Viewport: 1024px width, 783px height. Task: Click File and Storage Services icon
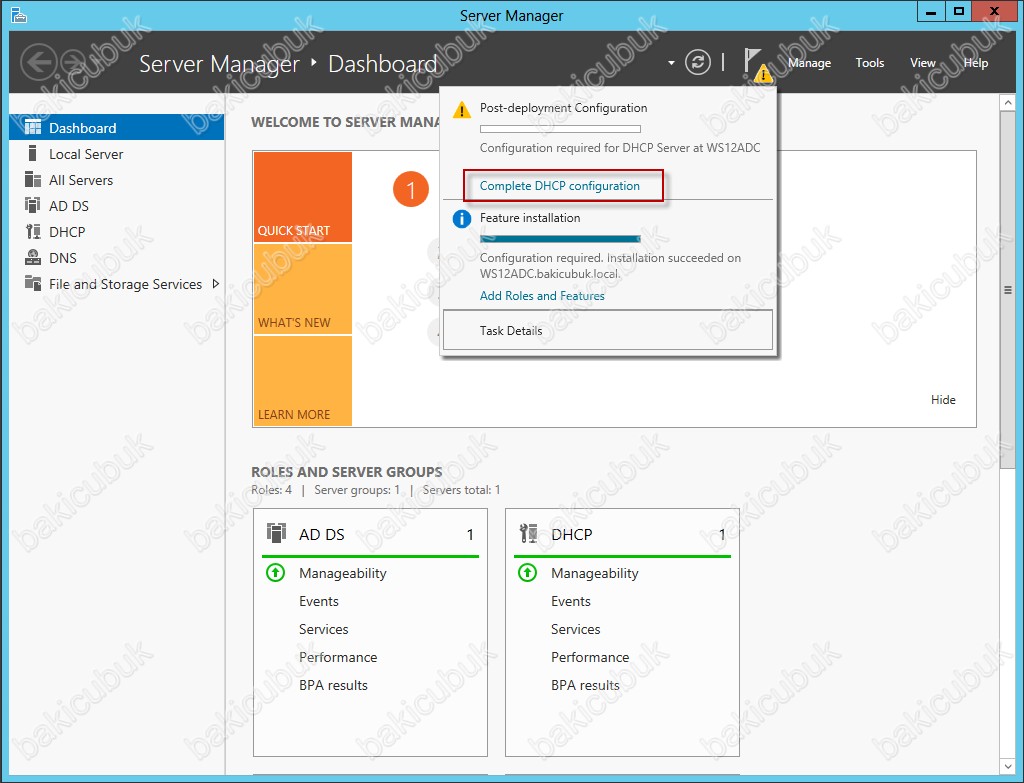[33, 283]
